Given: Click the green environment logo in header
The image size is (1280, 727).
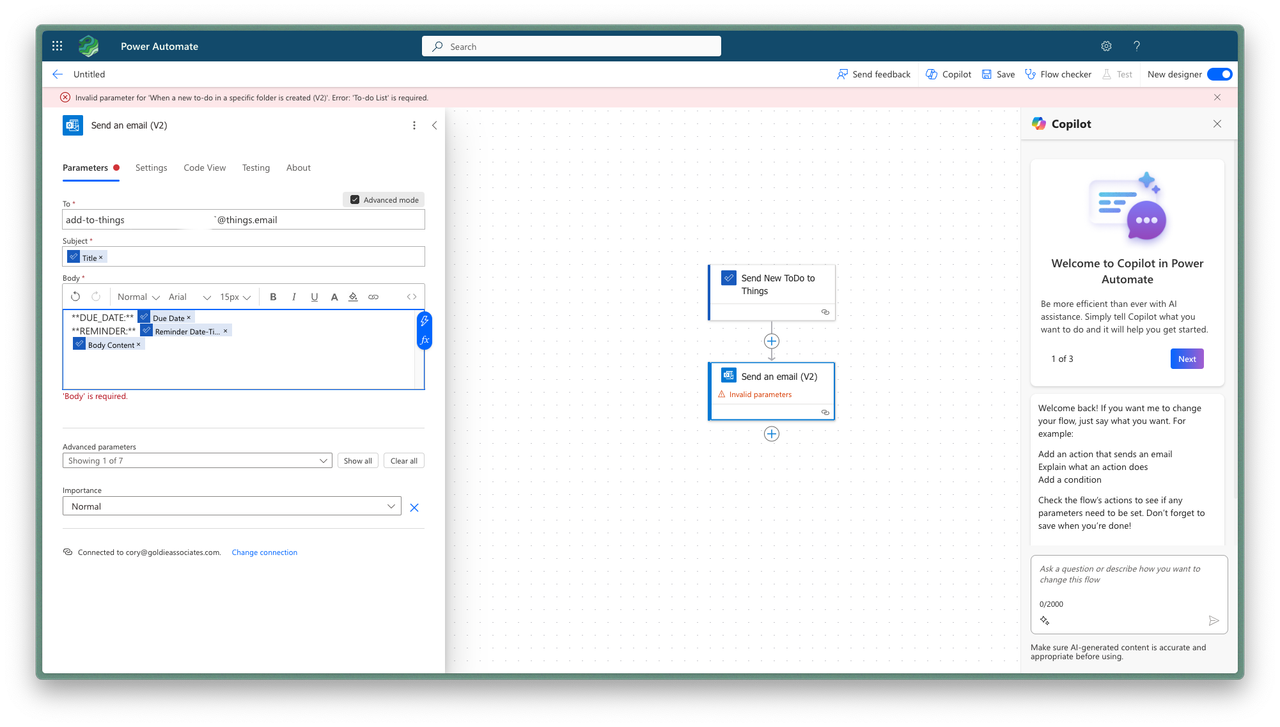Looking at the screenshot, I should (89, 46).
